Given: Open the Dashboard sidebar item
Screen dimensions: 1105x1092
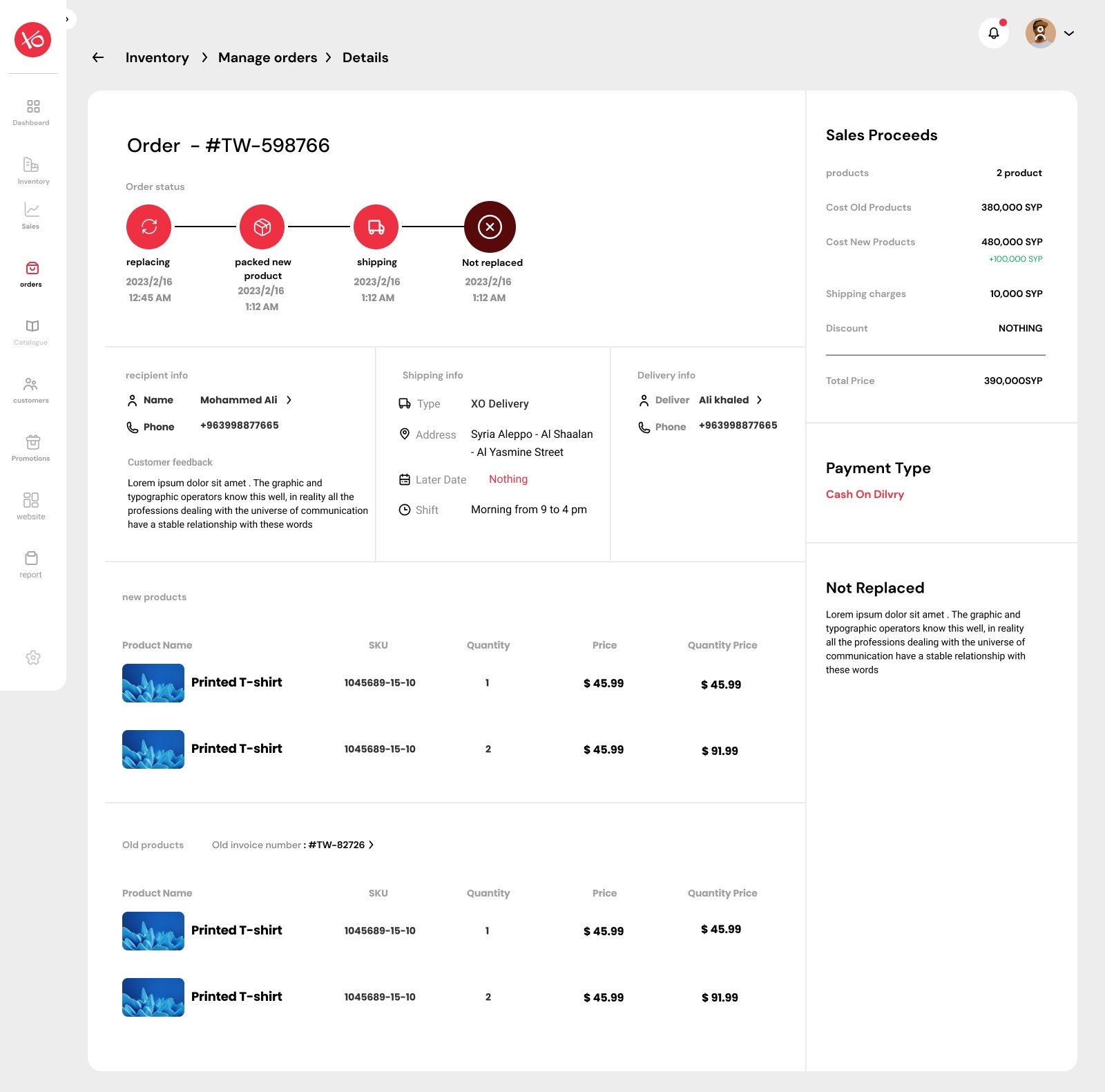Looking at the screenshot, I should pos(32,112).
